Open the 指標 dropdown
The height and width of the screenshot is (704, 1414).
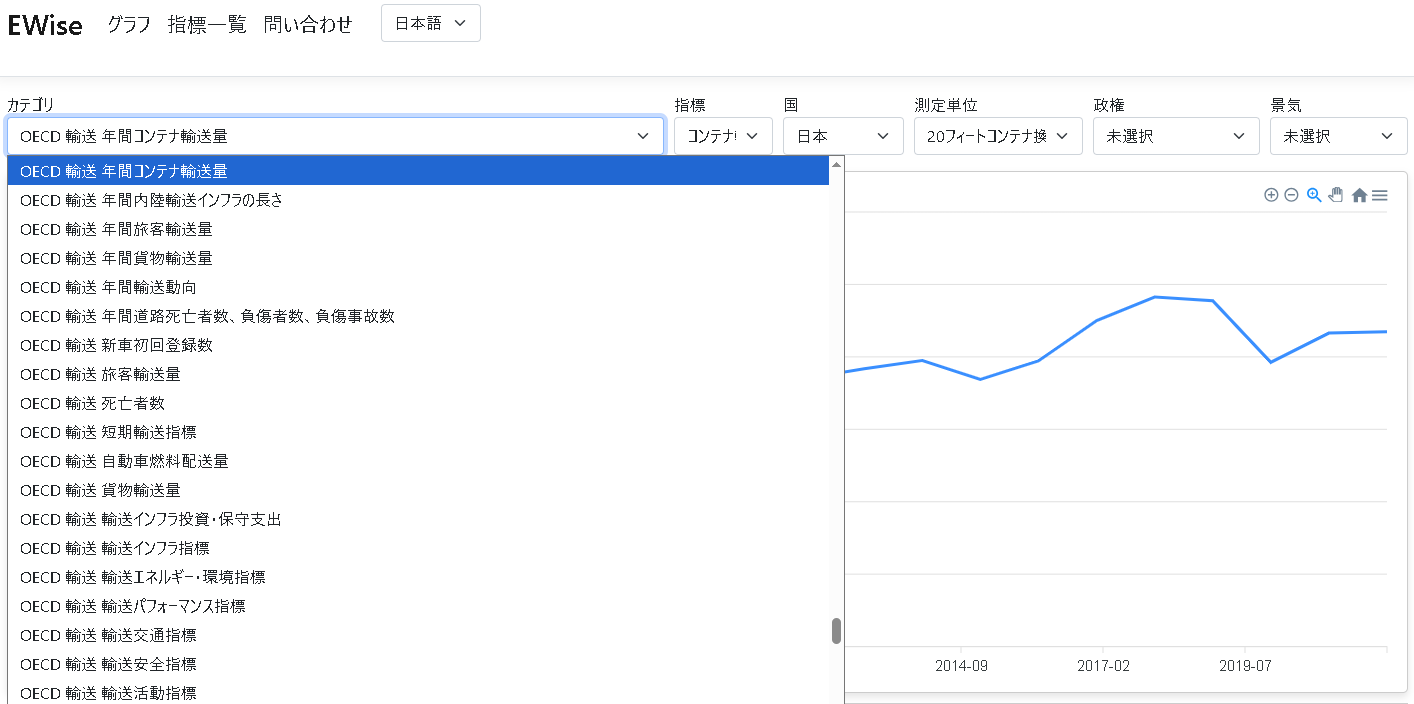(x=723, y=136)
